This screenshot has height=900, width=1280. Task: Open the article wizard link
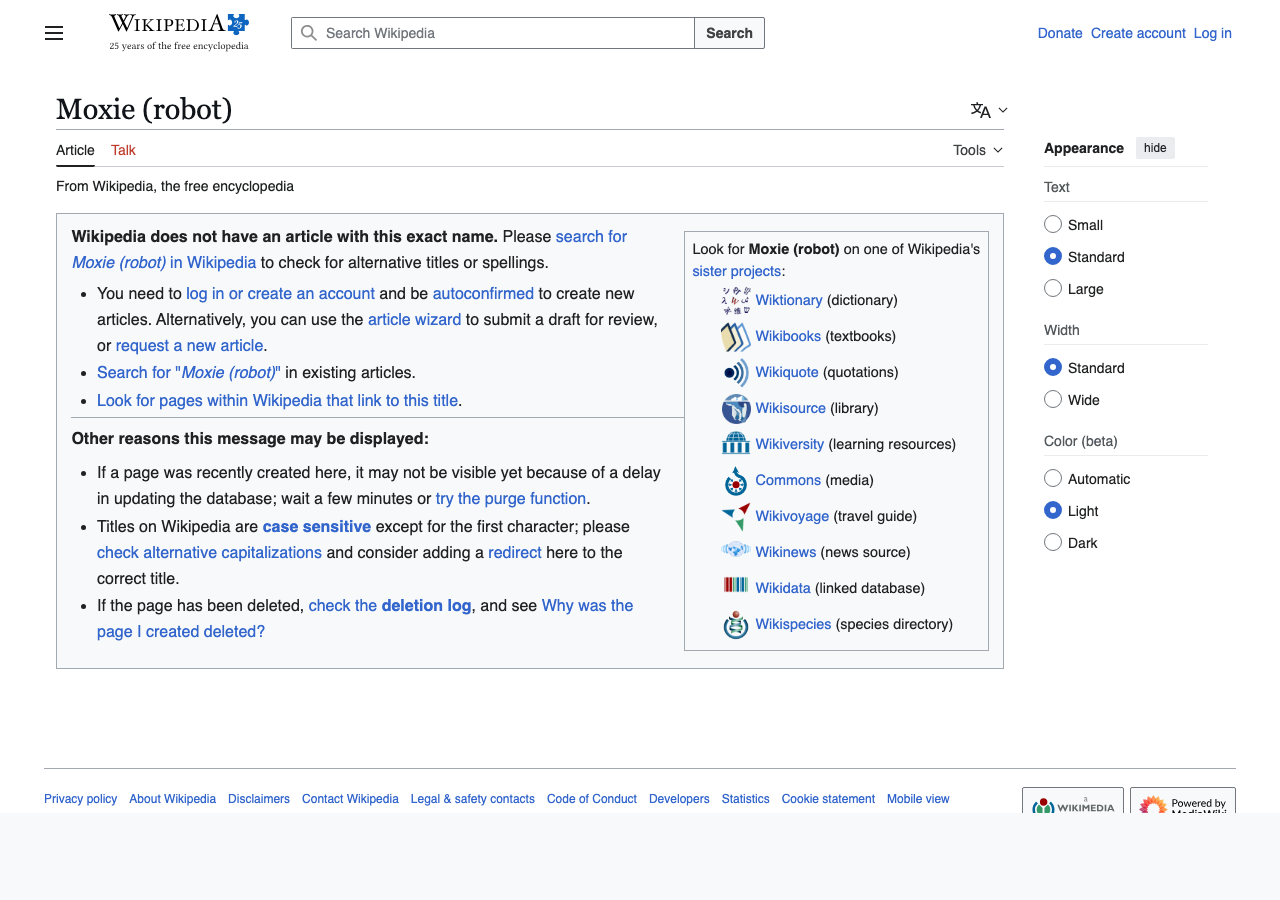(414, 319)
